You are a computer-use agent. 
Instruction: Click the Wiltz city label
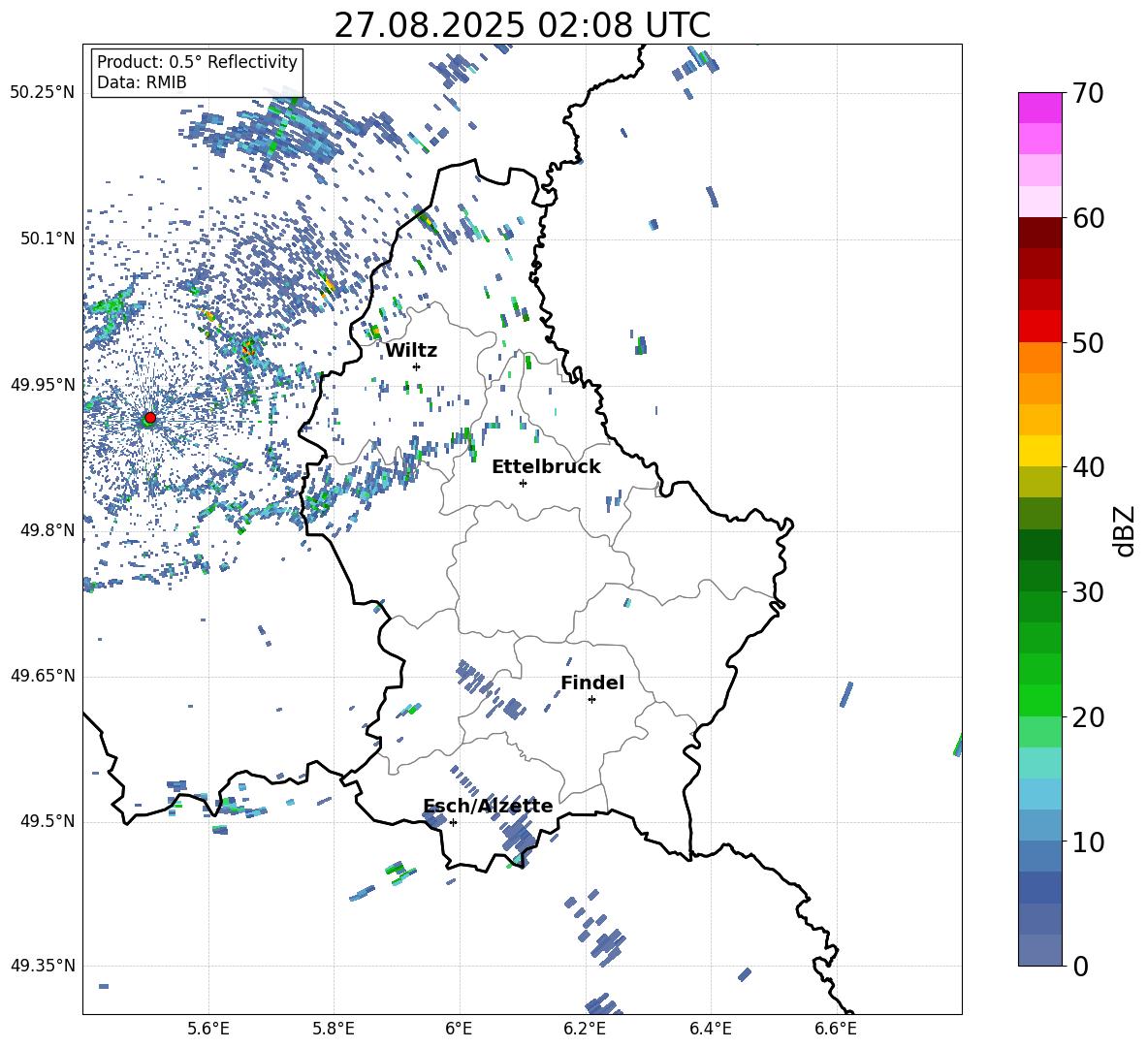click(411, 351)
